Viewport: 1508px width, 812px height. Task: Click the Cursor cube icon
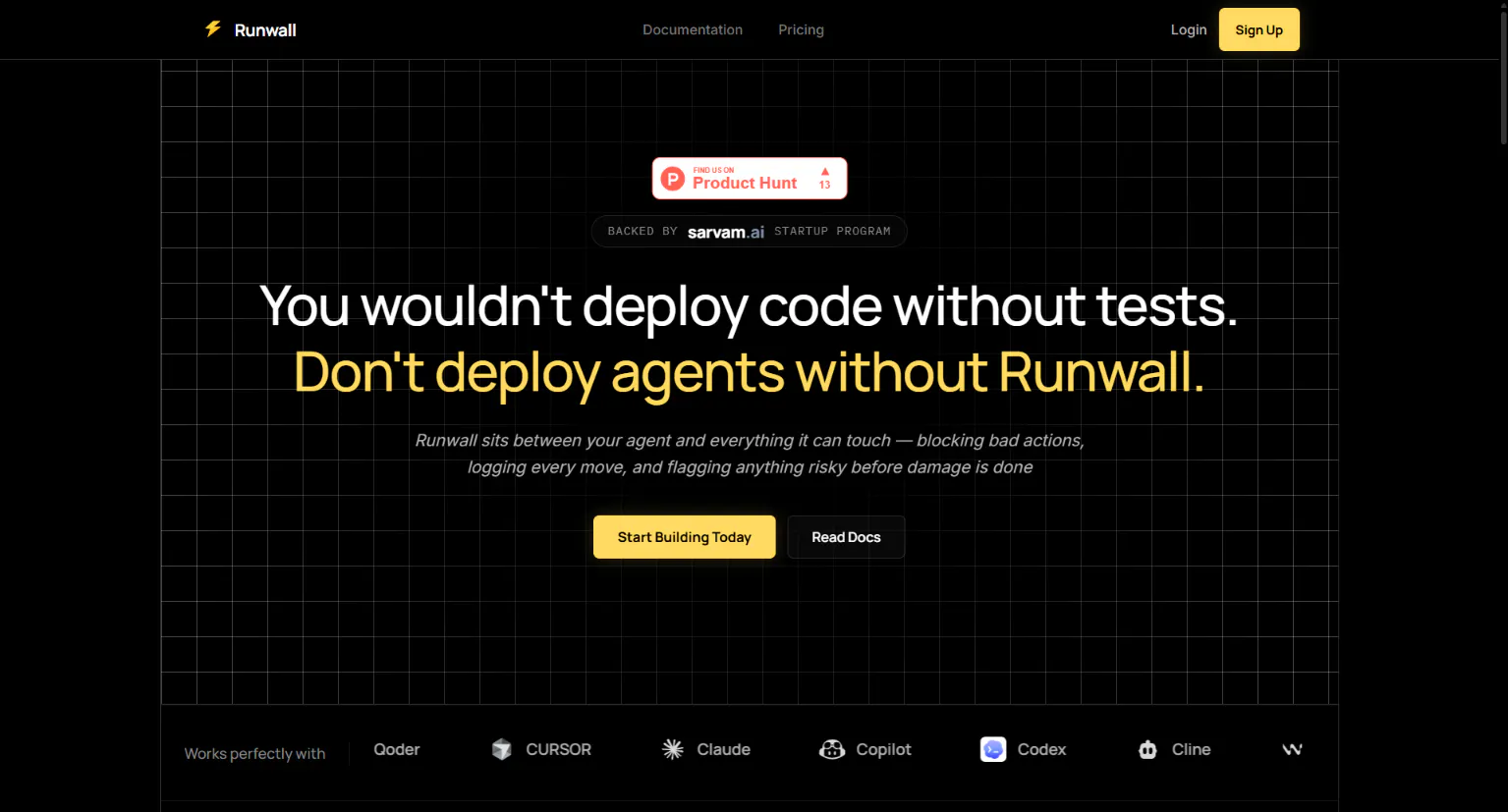pyautogui.click(x=502, y=749)
